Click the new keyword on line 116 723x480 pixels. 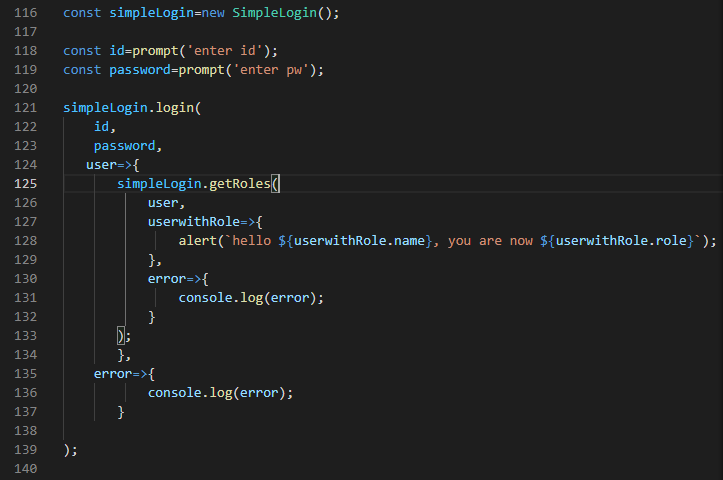click(213, 13)
